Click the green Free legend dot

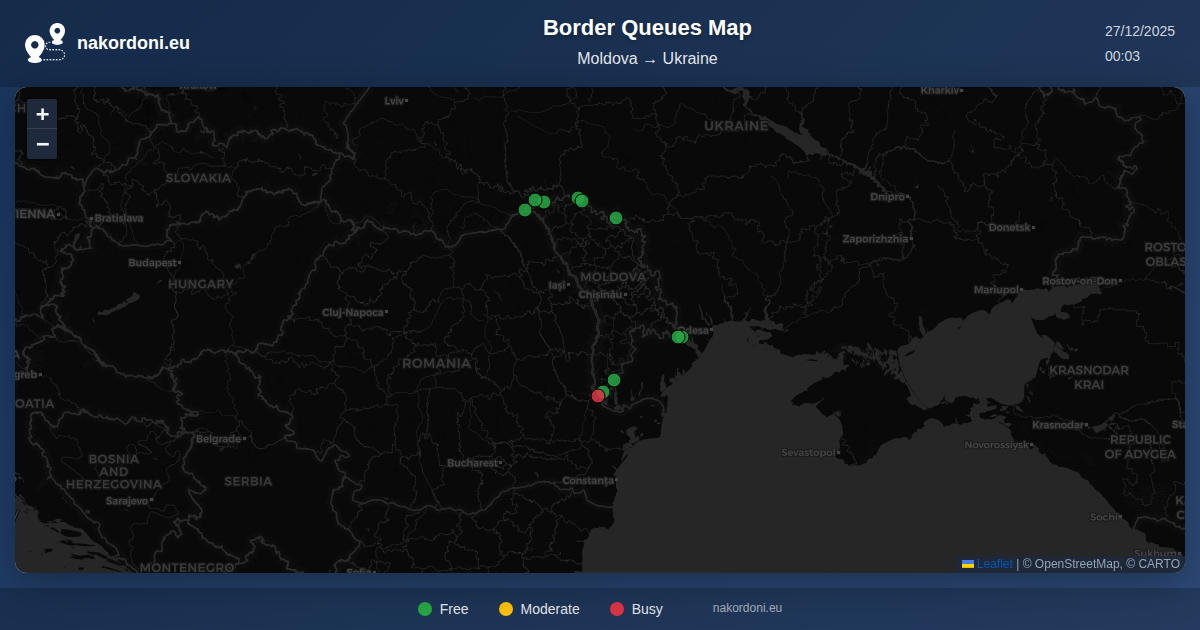(425, 609)
